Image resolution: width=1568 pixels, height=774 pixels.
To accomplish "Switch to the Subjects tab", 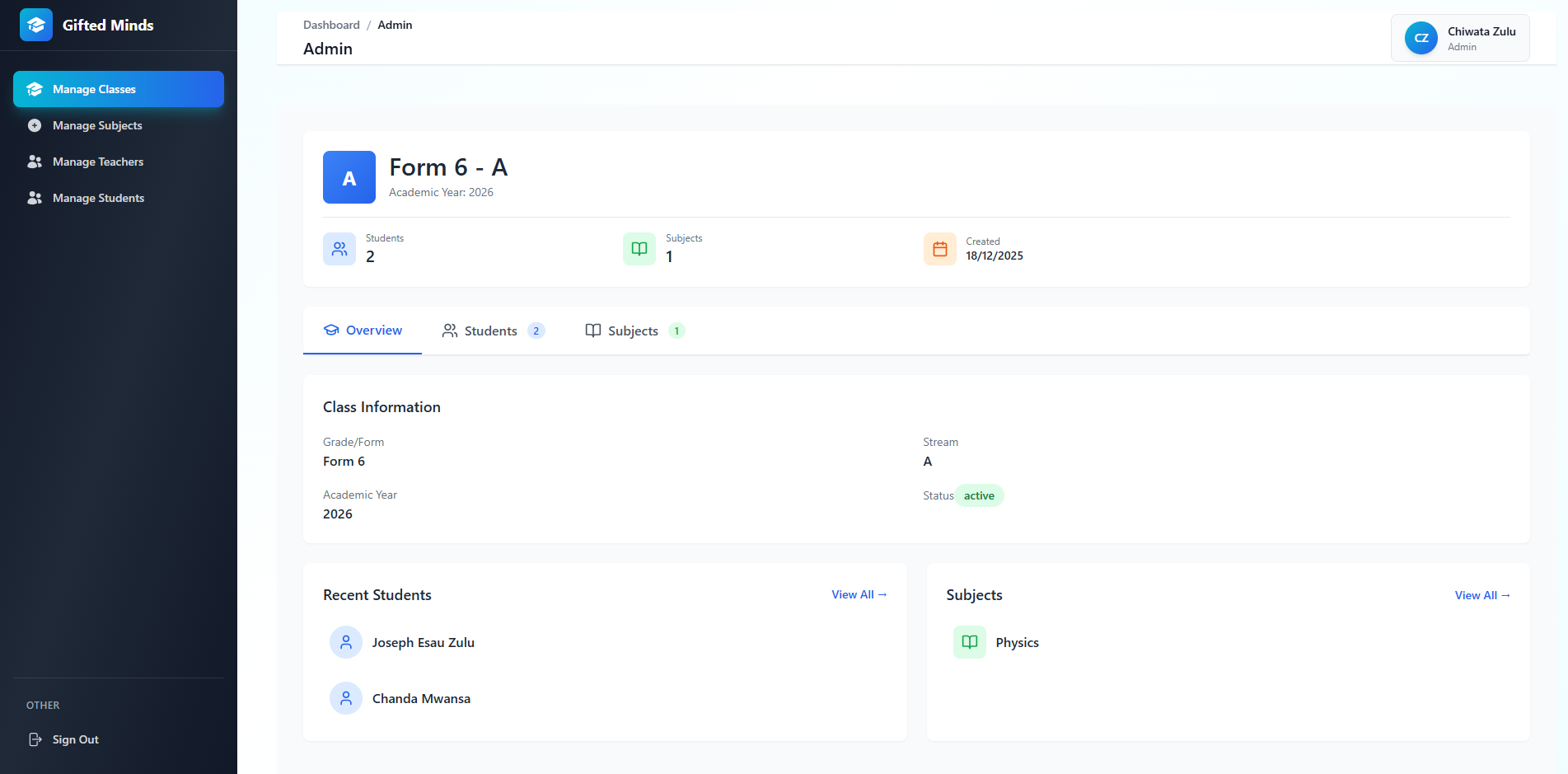I will coord(633,331).
